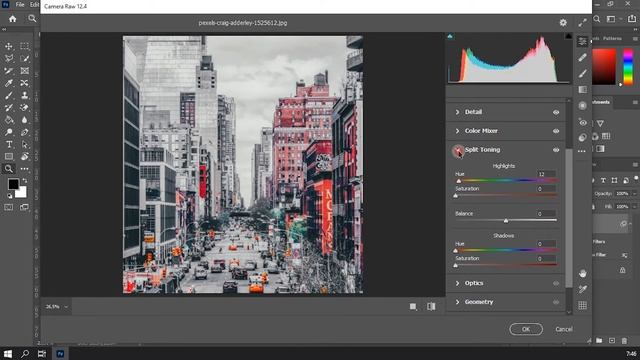Select the Camera Raw Hand tool
Viewport: 640px width, 360px height.
point(582,273)
